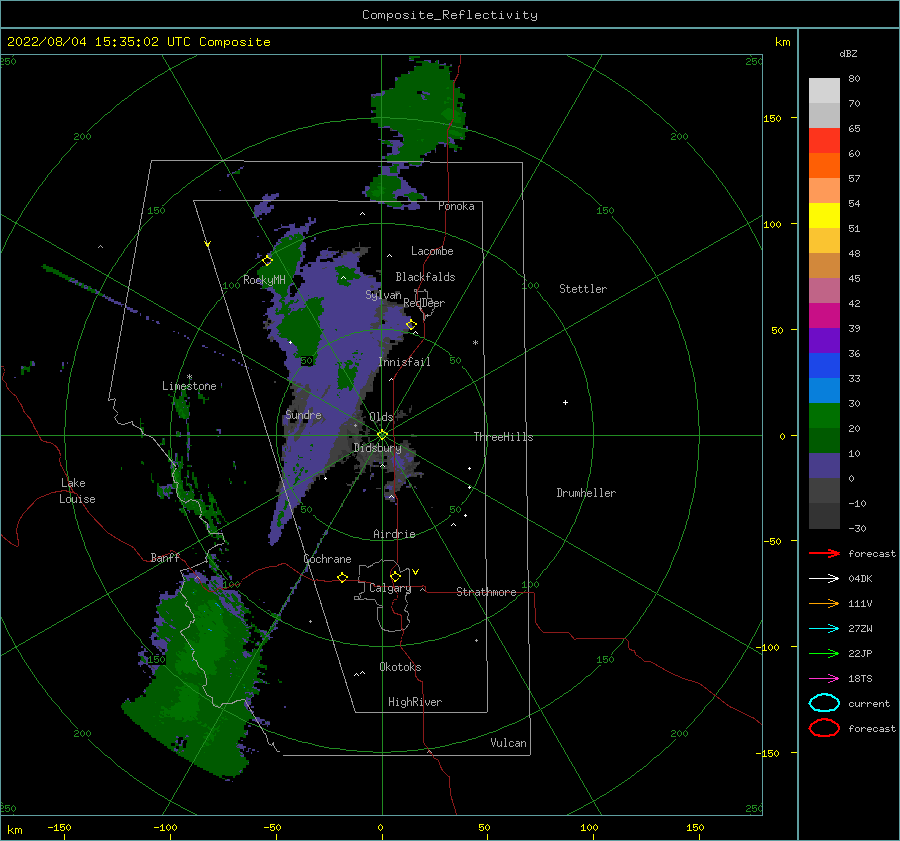
Task: Click the cyan current ellipse icon
Action: point(824,703)
